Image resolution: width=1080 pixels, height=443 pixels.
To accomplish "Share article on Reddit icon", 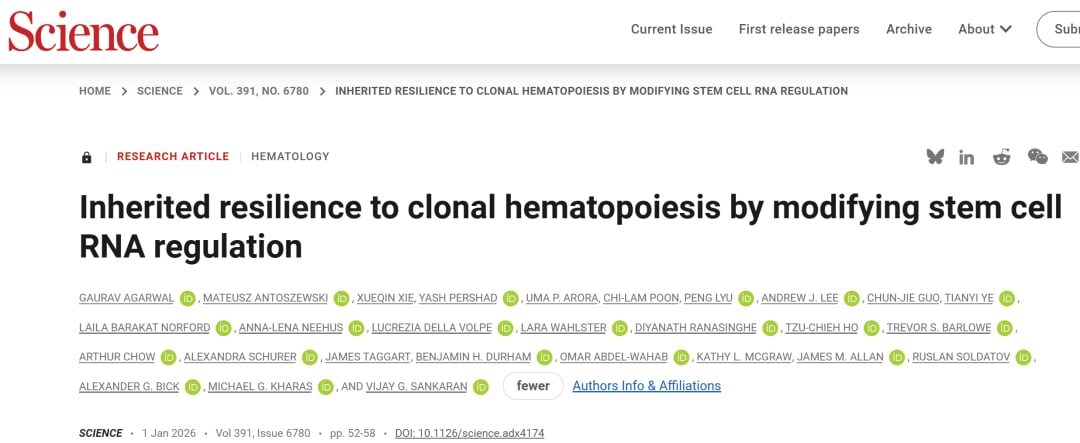I will [1002, 157].
